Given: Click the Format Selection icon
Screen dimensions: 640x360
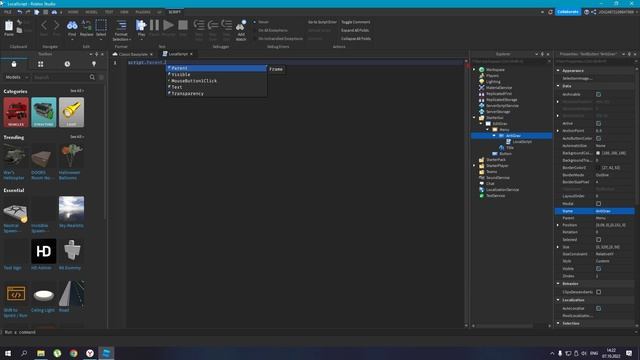Looking at the screenshot, I should point(121,25).
